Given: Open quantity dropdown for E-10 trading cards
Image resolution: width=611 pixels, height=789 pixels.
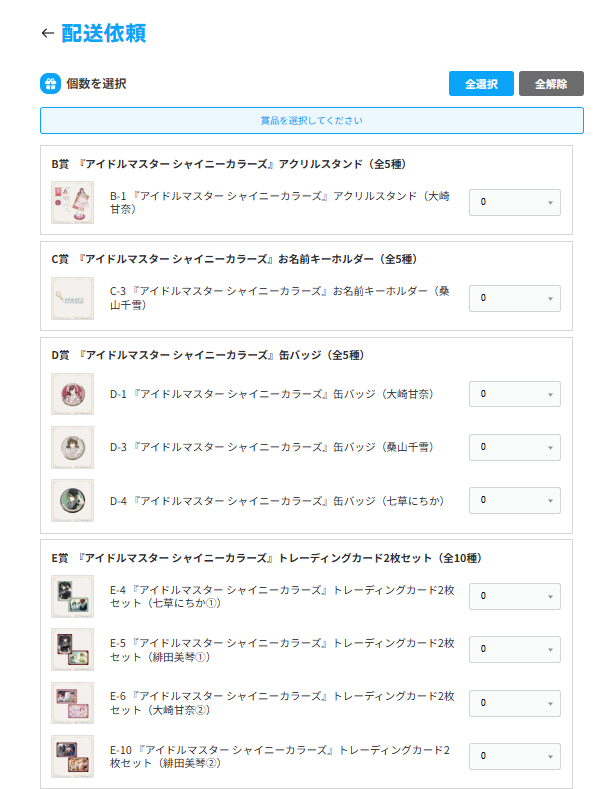Looking at the screenshot, I should tap(514, 756).
